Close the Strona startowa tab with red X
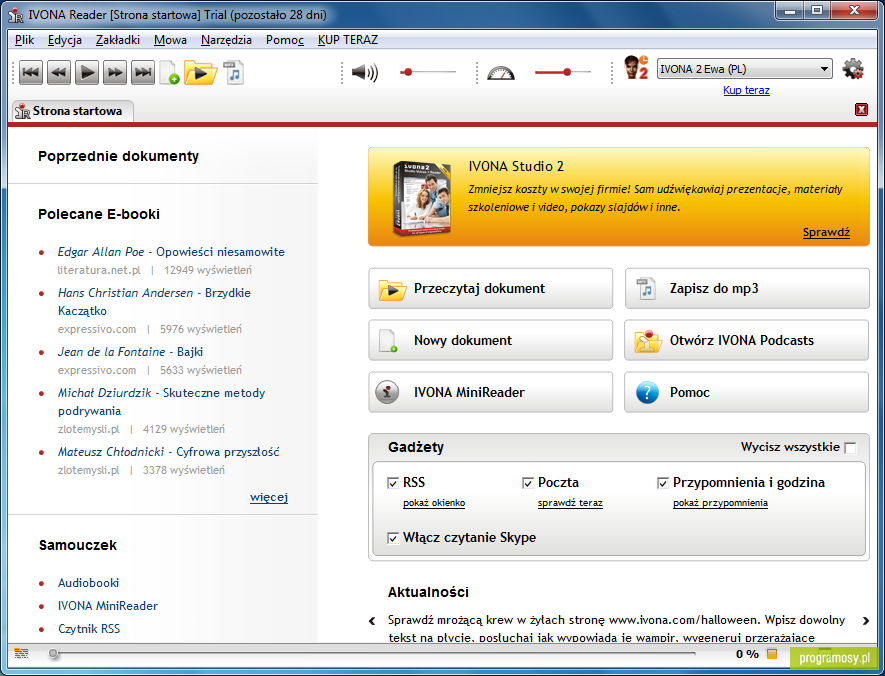The image size is (885, 676). pos(861,109)
